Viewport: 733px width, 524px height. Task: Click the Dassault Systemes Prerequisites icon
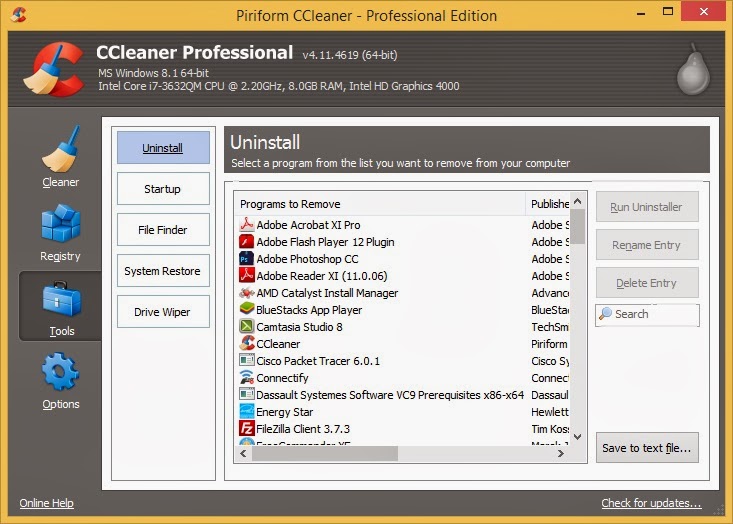pos(246,395)
